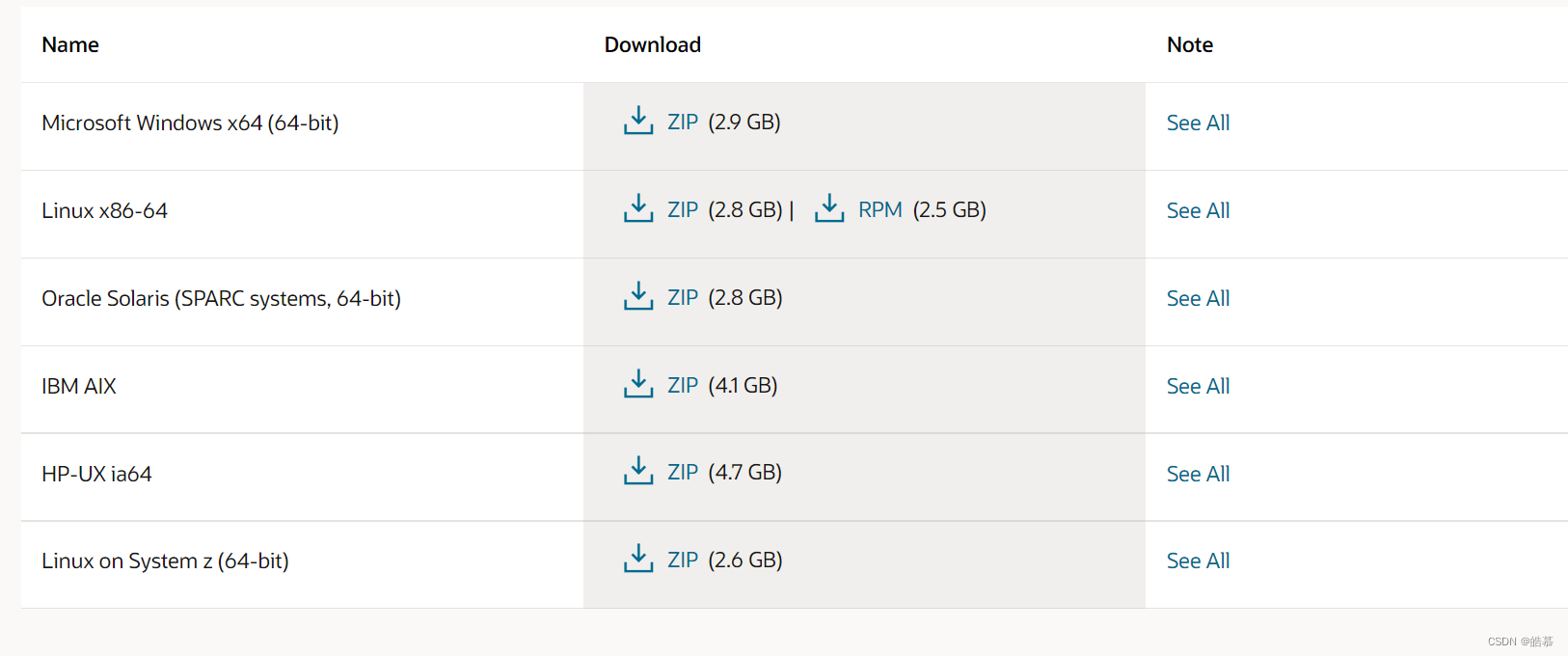Screen dimensions: 1568x656
Task: Download the Windows x64 ZIP link
Action: pyautogui.click(x=683, y=123)
